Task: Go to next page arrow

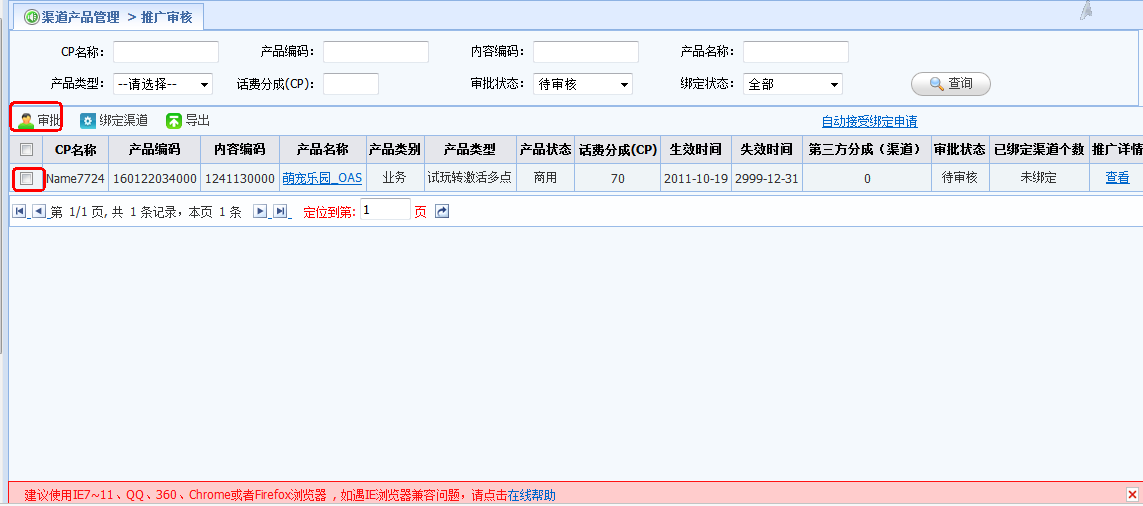Action: click(x=260, y=212)
